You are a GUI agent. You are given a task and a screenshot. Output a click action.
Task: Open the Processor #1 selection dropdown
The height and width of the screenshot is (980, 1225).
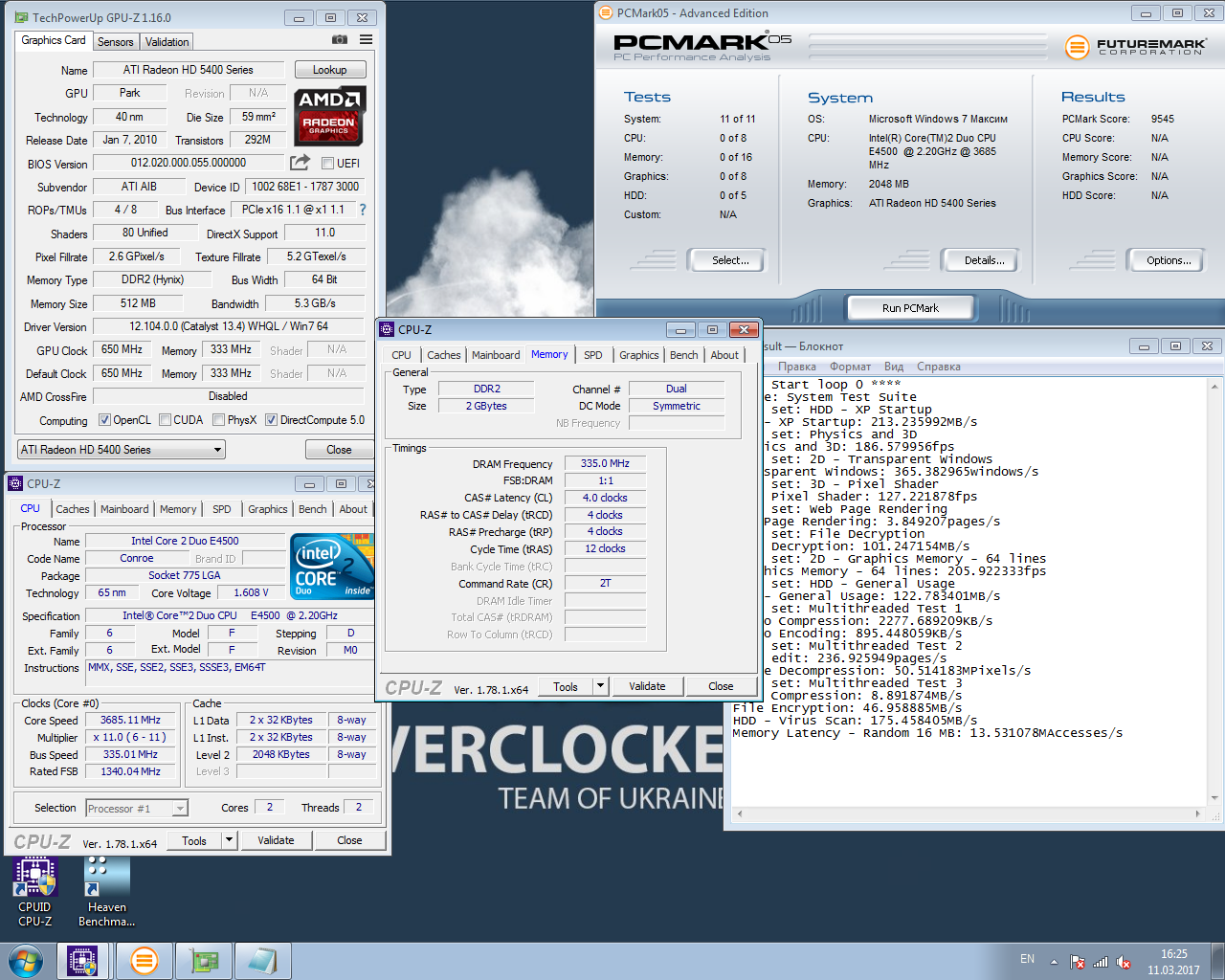[137, 809]
